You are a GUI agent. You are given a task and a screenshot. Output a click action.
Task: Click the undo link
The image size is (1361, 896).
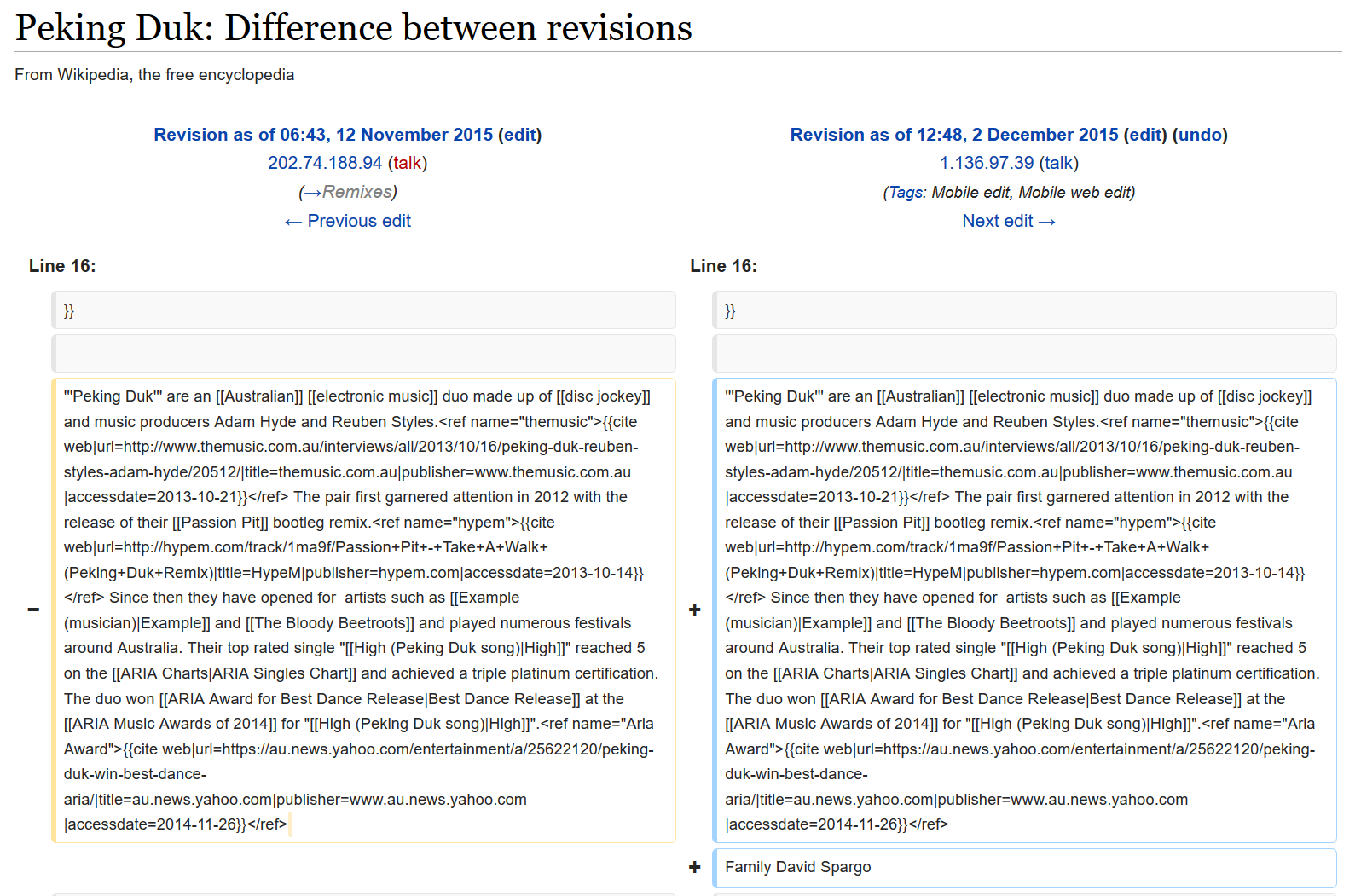pos(1200,135)
